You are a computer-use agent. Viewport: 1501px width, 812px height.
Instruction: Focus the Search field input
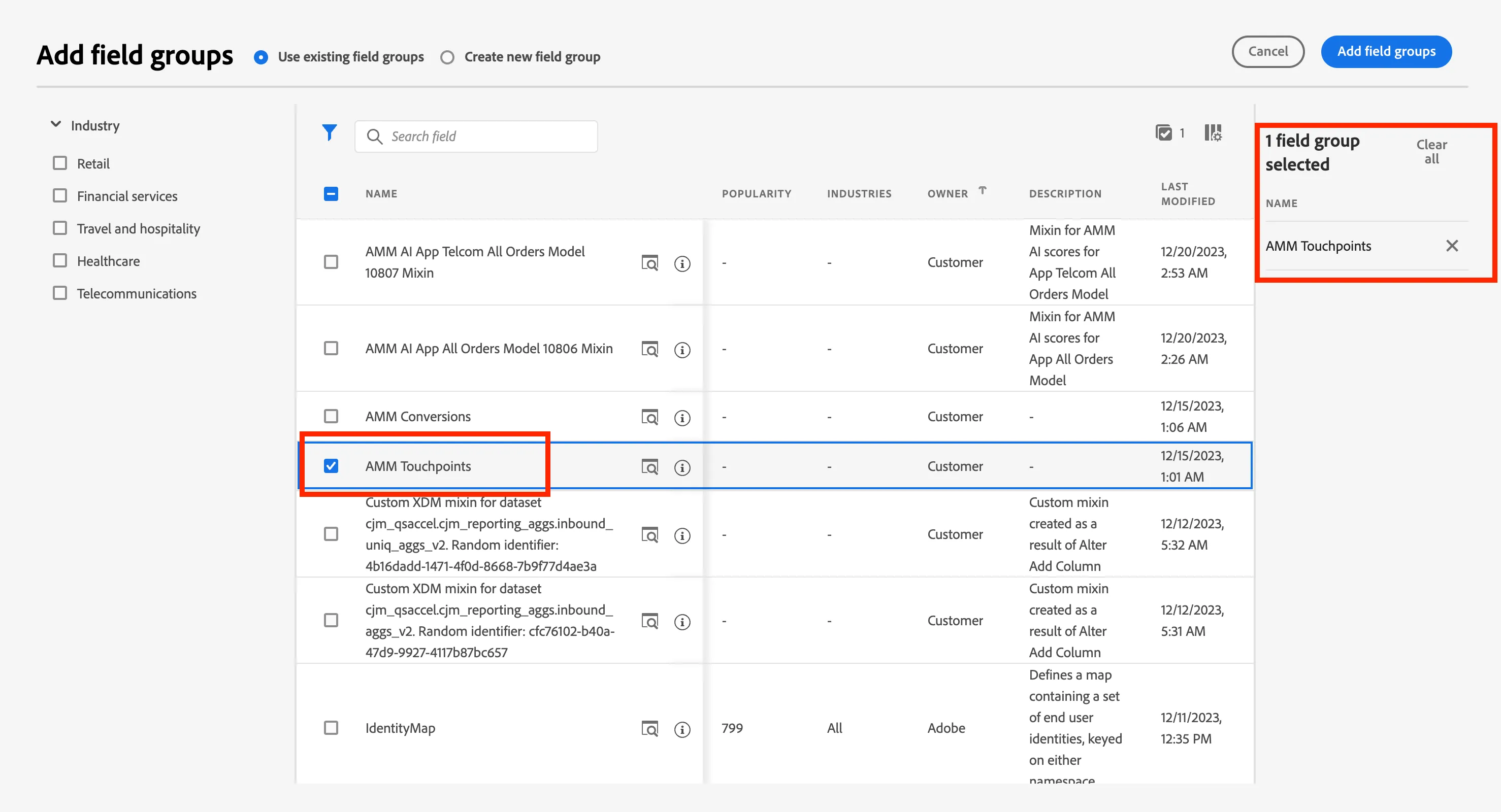476,137
